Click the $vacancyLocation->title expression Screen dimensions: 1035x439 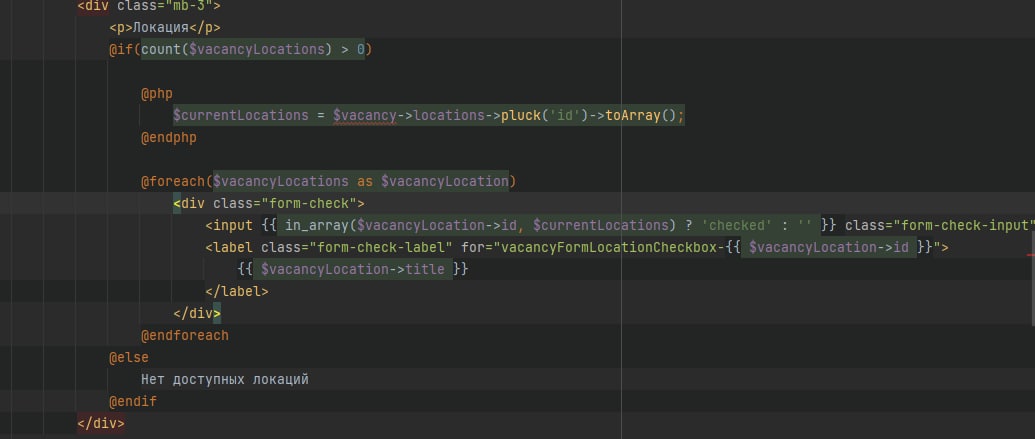352,269
